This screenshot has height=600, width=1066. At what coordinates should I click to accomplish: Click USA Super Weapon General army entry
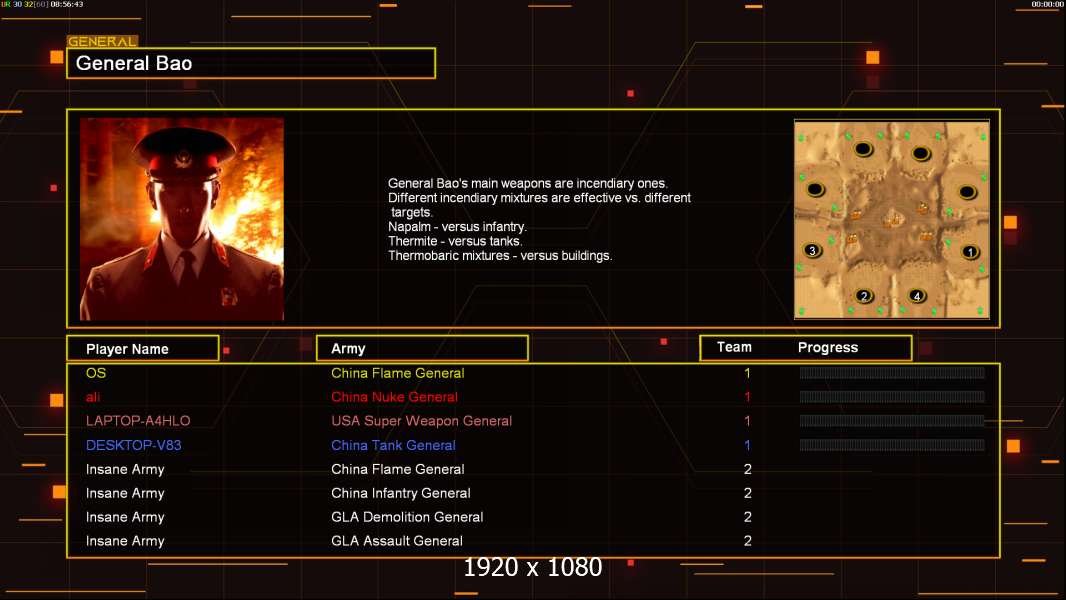pos(422,421)
